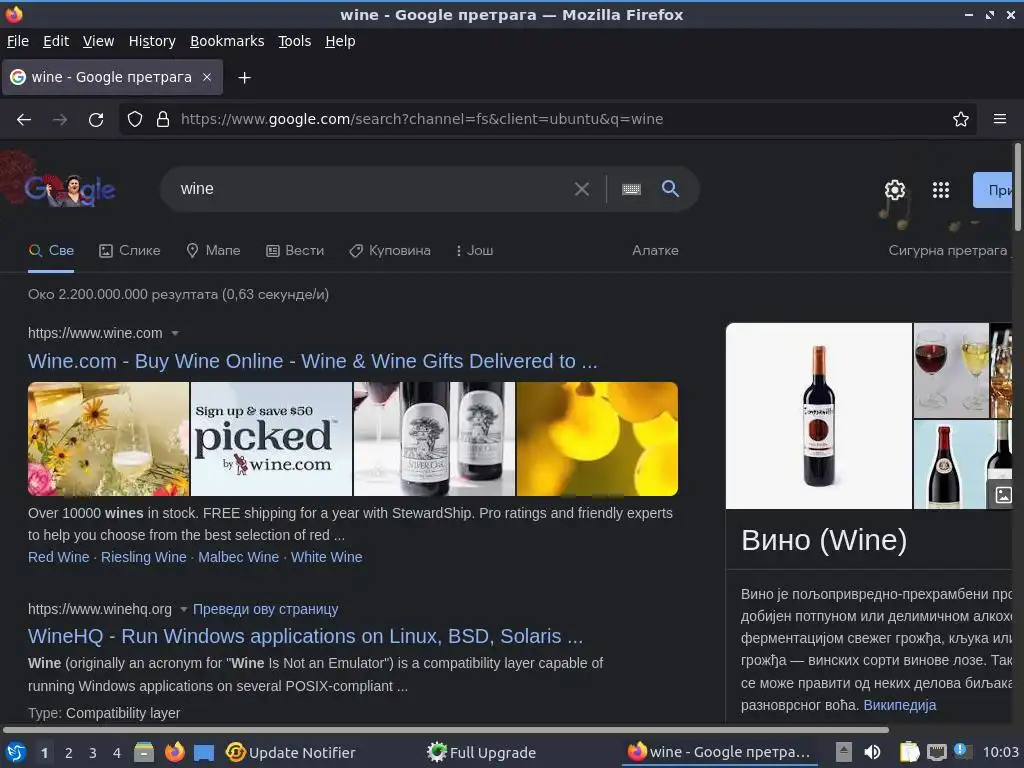Open the 'Још' more search categories menu

[x=475, y=251]
